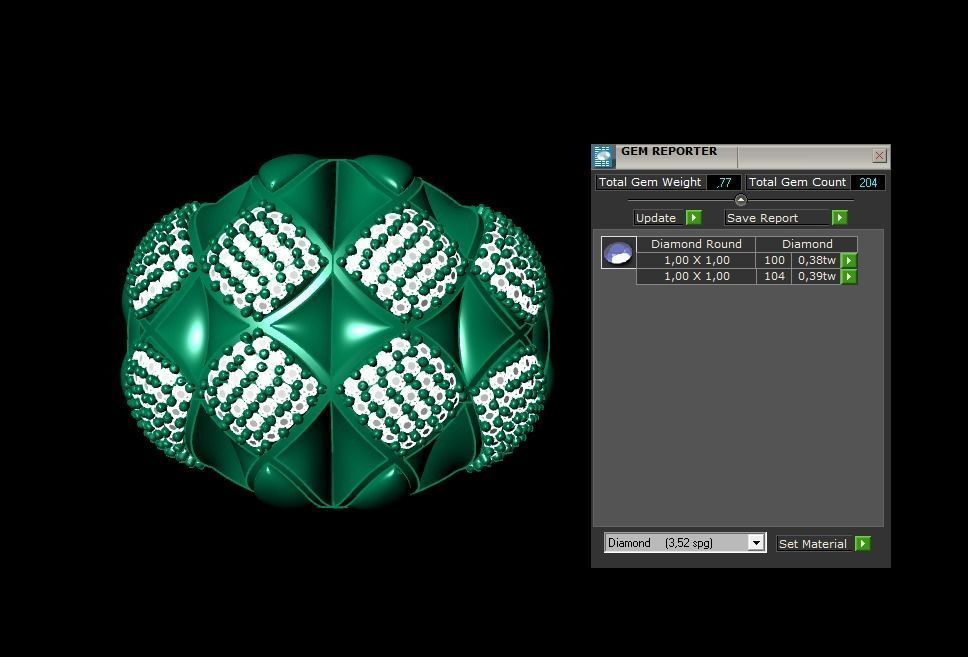Image resolution: width=968 pixels, height=657 pixels.
Task: Click the green arrow next to Set Material
Action: [862, 543]
